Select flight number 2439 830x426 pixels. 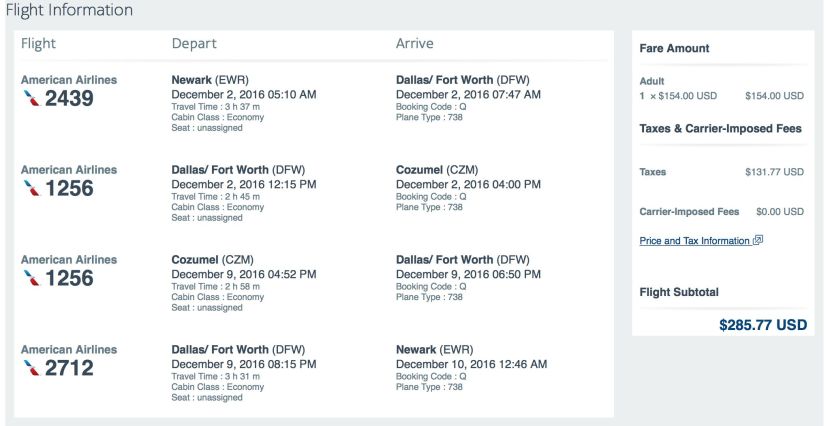coord(69,98)
